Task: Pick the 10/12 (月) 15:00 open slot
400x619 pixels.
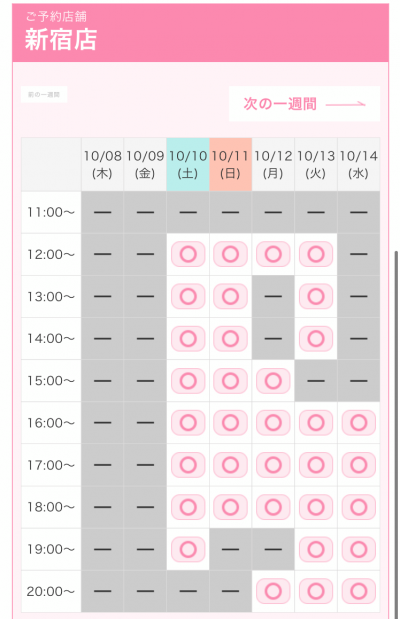Action: pos(273,381)
